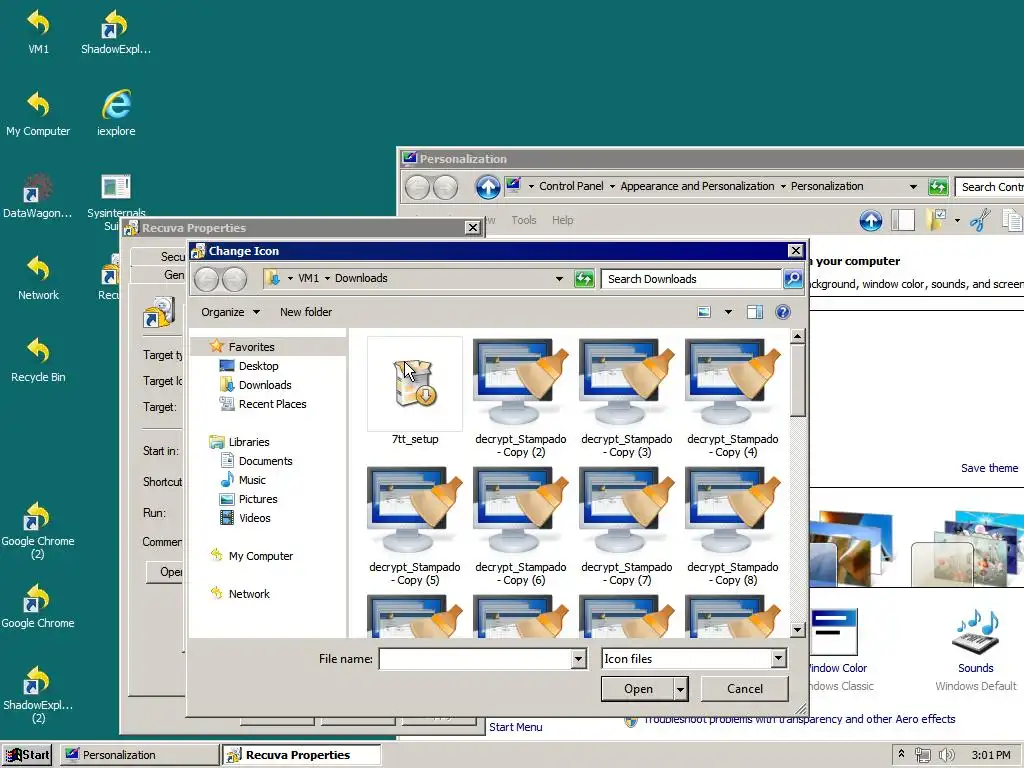Click Downloads in the address breadcrumb
The width and height of the screenshot is (1024, 768).
coord(361,278)
